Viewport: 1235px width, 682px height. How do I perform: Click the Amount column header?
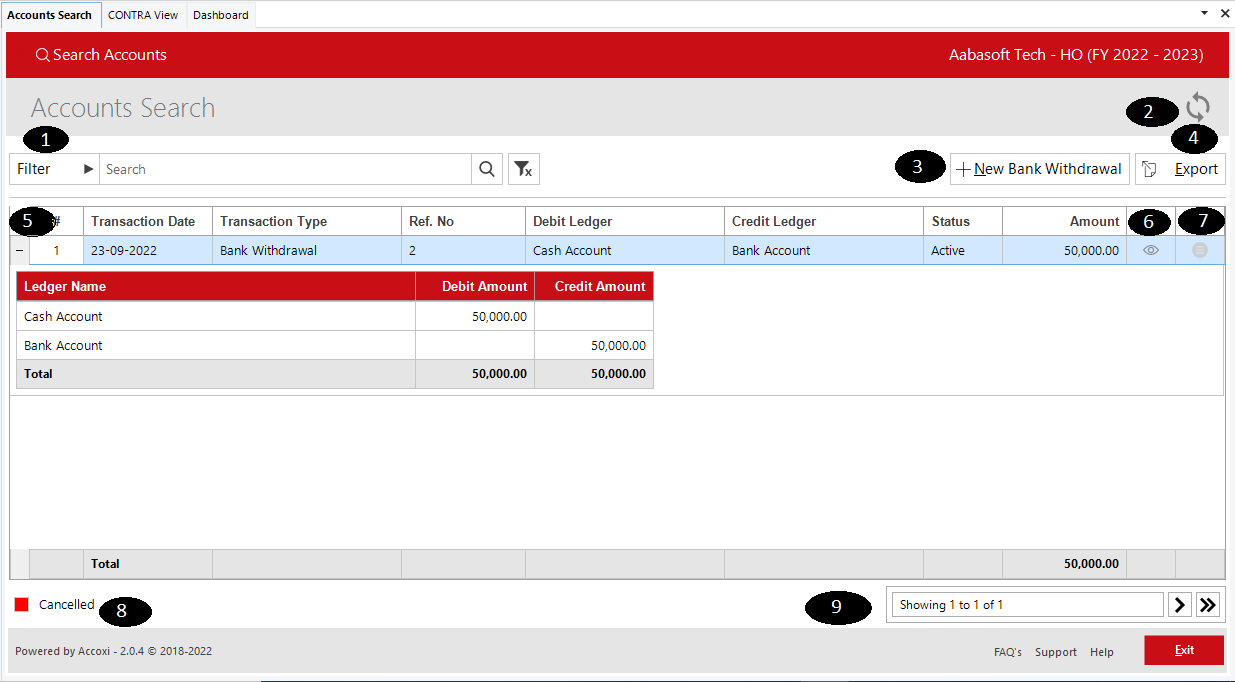1064,221
